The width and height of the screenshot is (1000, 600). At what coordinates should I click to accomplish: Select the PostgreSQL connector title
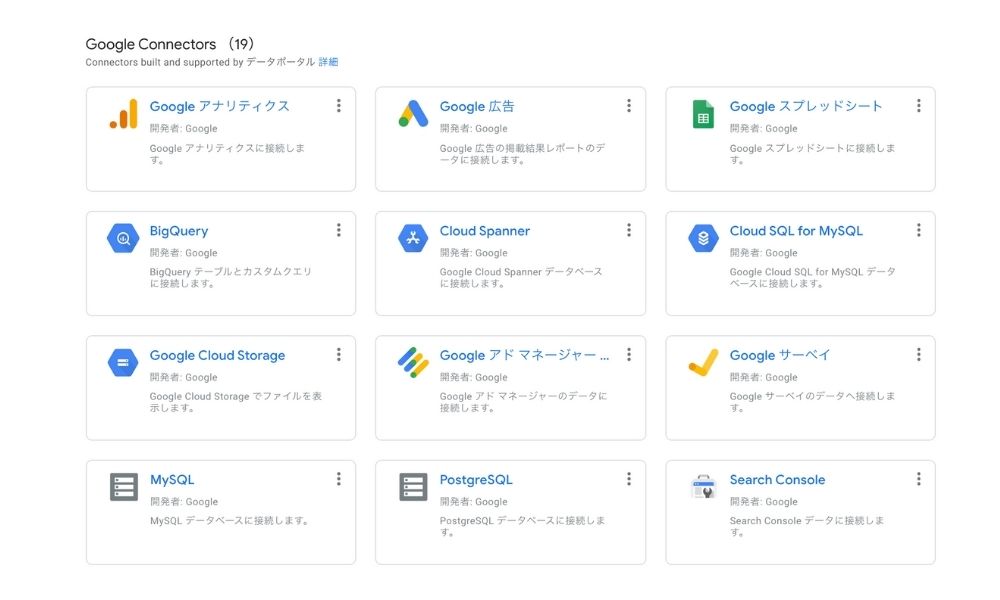click(476, 480)
